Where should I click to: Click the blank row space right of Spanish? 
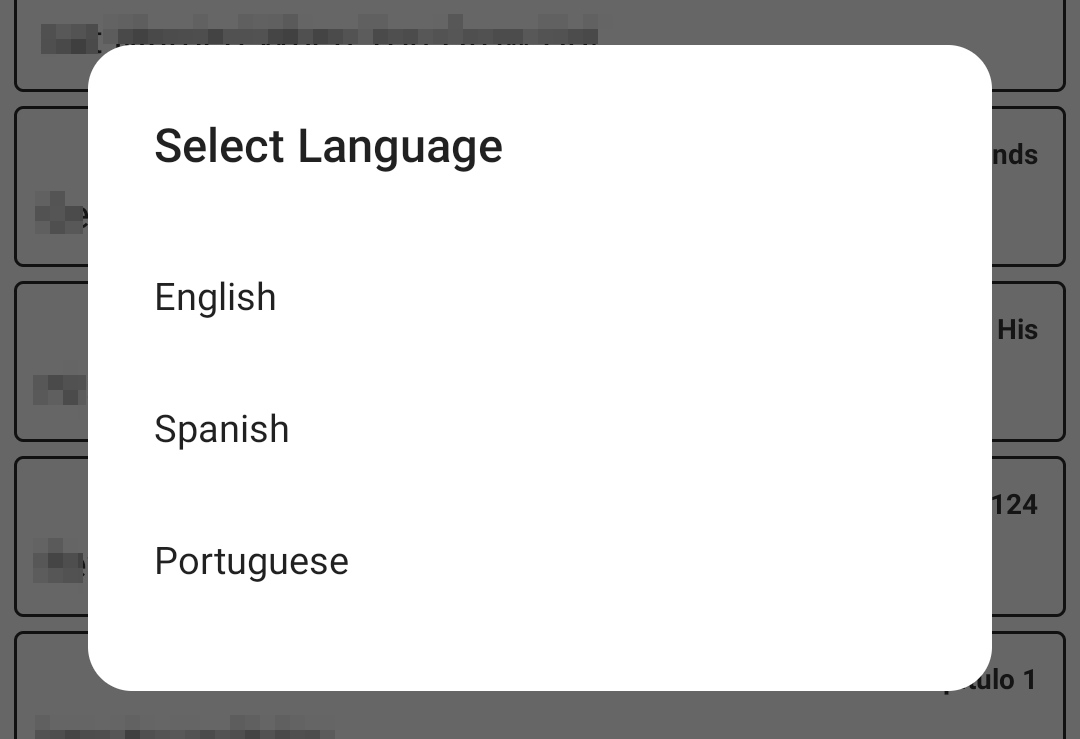pyautogui.click(x=650, y=430)
